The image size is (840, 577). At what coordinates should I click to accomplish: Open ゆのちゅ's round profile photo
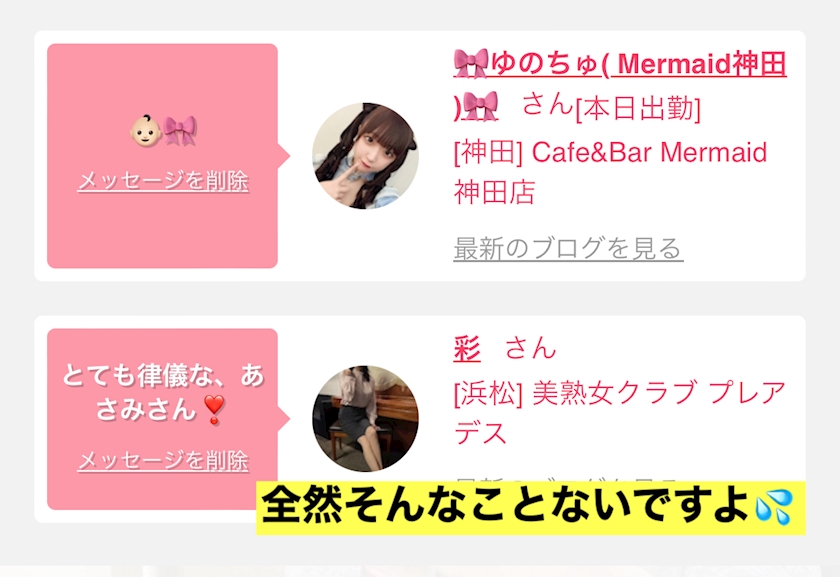tap(365, 156)
